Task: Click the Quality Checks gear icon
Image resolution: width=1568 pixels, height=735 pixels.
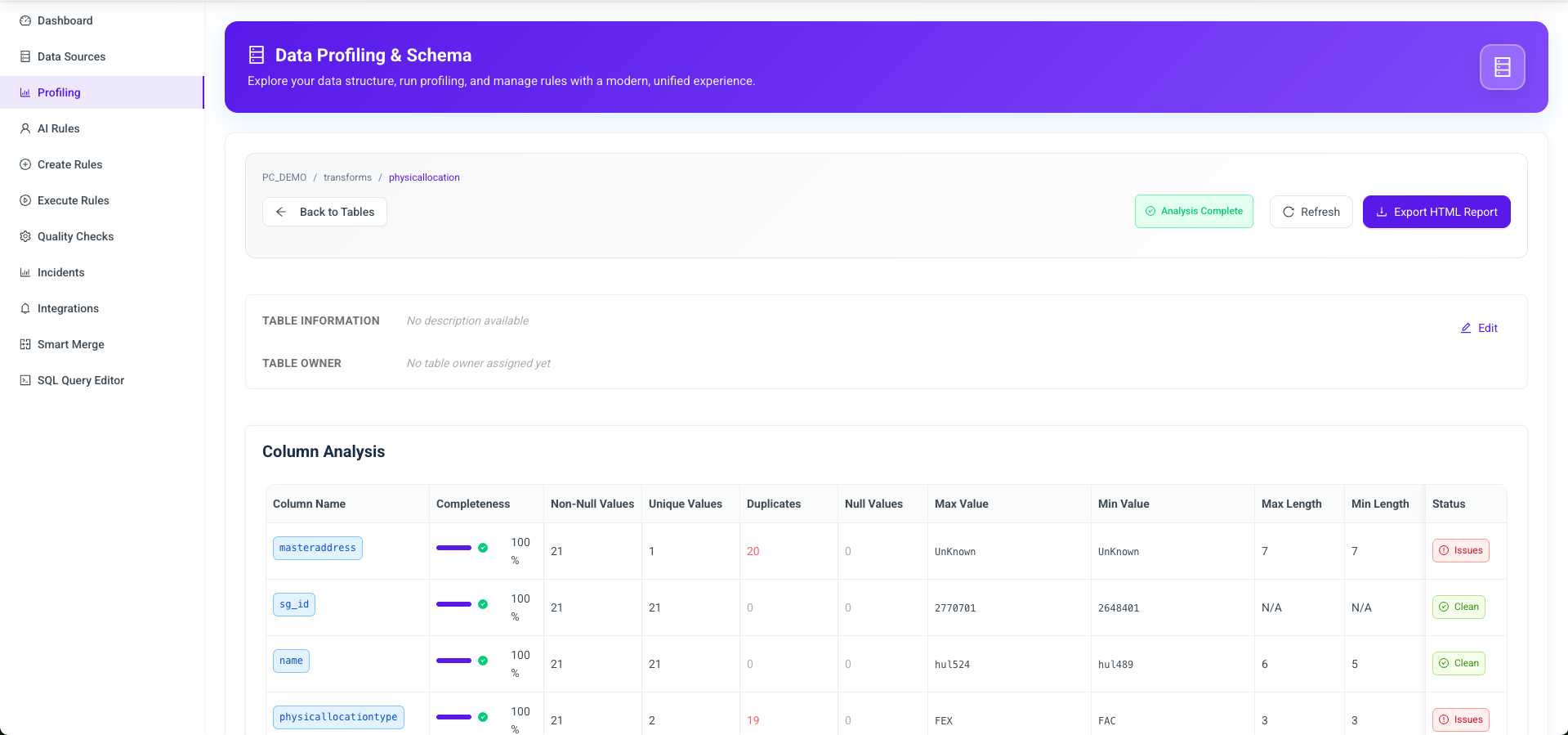Action: point(25,236)
